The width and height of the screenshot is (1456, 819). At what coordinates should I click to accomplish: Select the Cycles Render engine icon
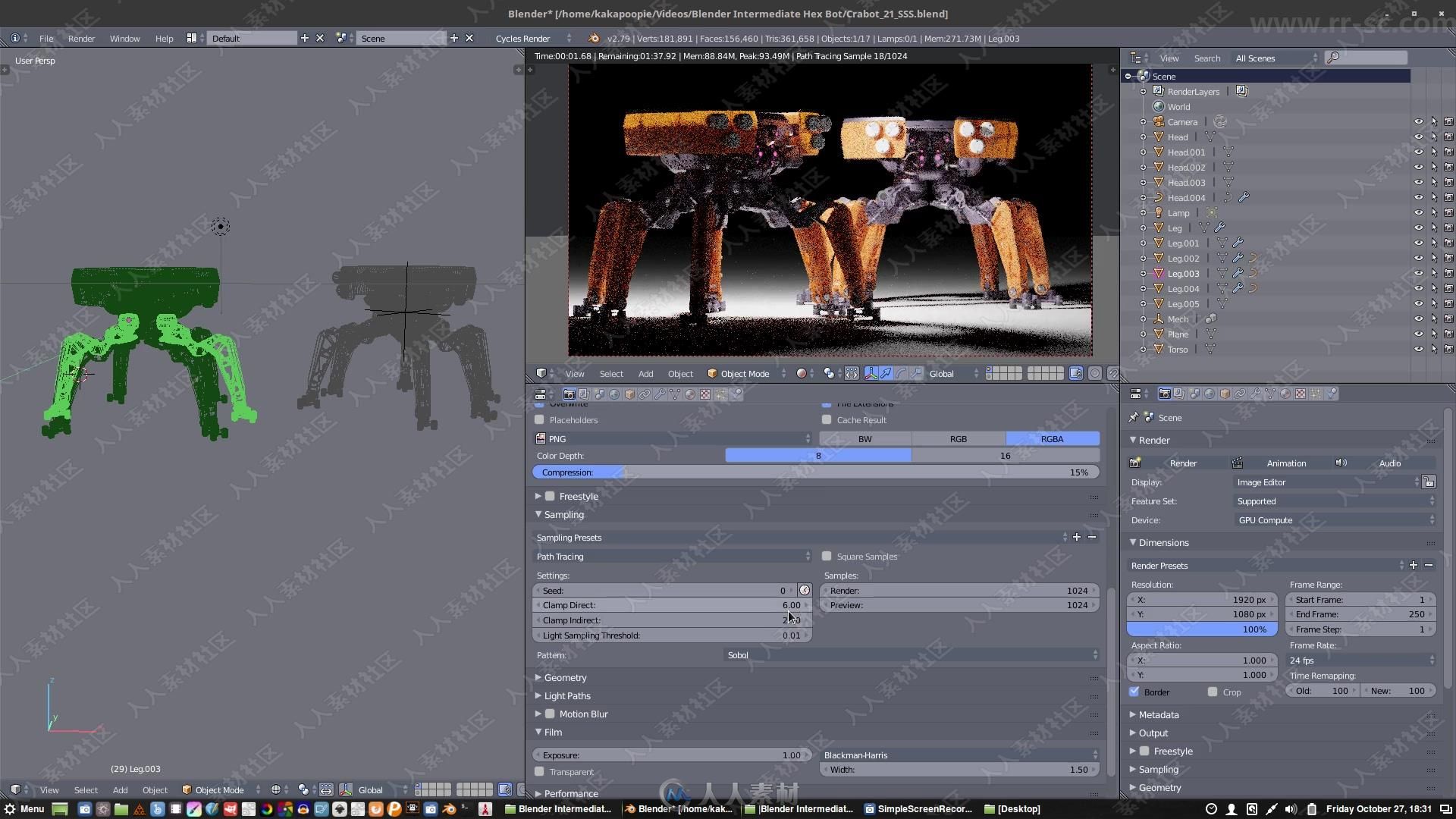(x=524, y=38)
